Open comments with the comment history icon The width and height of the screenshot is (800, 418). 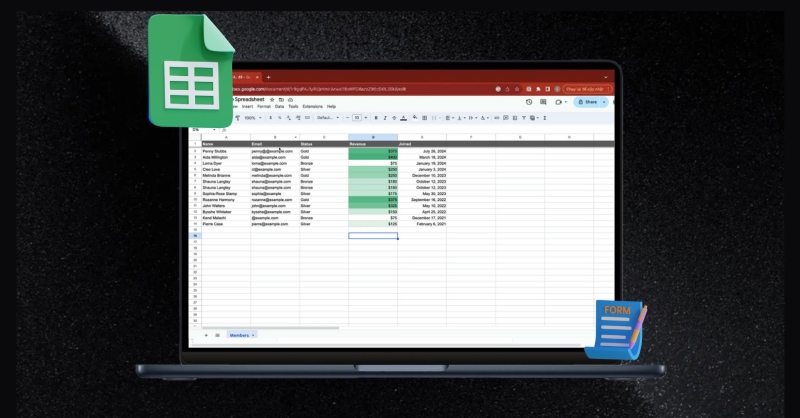tap(543, 102)
